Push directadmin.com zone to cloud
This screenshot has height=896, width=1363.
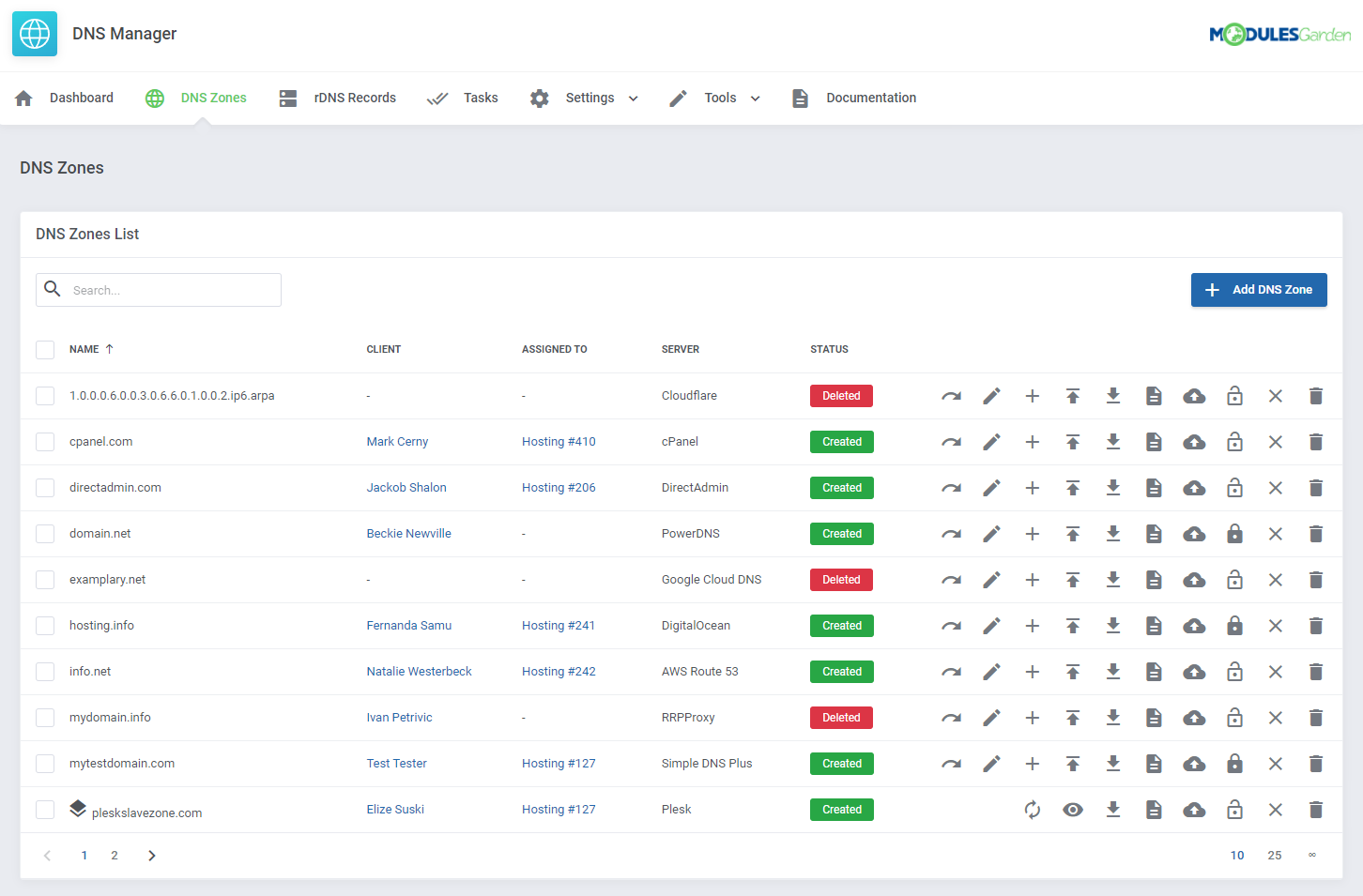click(x=1194, y=487)
